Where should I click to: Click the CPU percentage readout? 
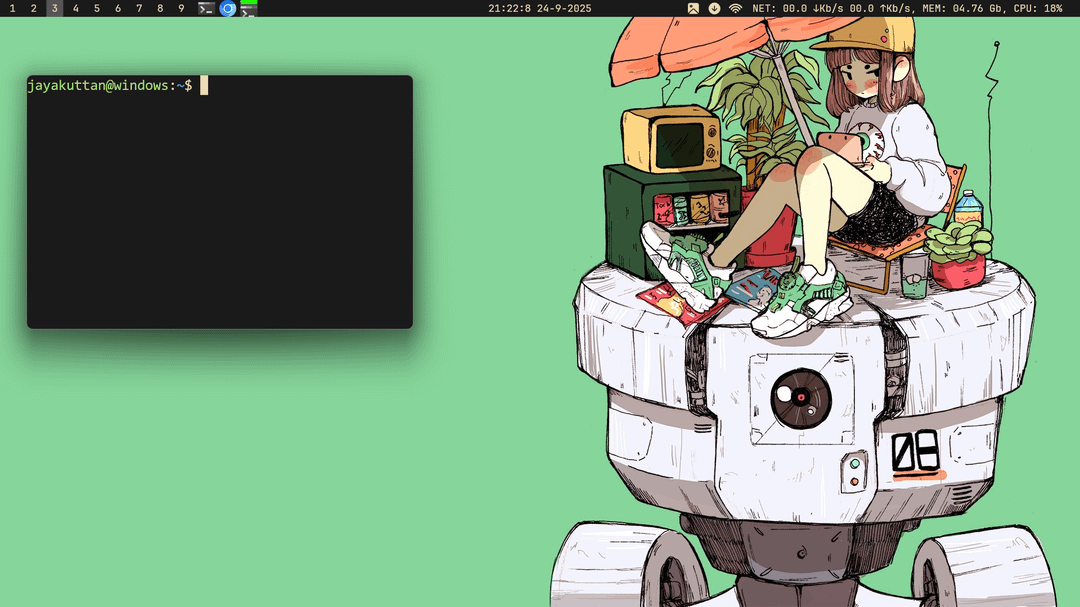coord(1038,8)
